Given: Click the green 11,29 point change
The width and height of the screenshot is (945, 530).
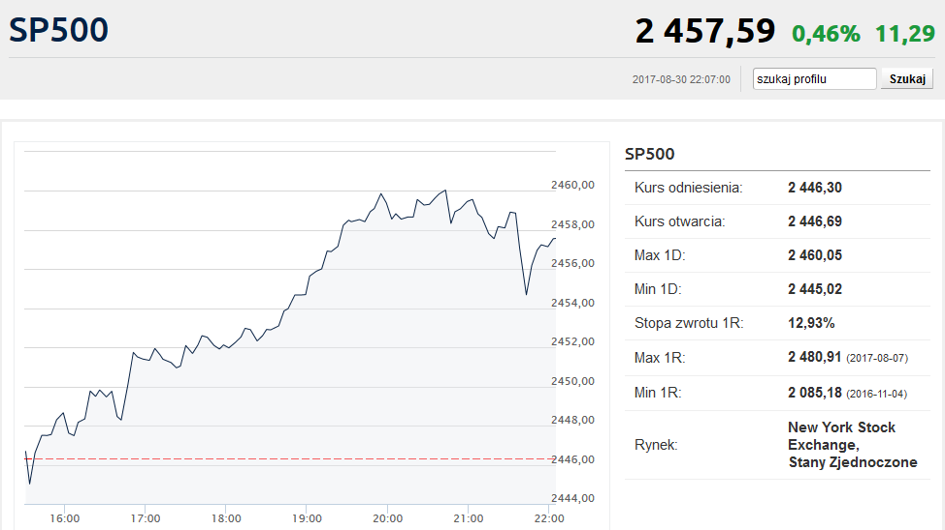Looking at the screenshot, I should 905,33.
